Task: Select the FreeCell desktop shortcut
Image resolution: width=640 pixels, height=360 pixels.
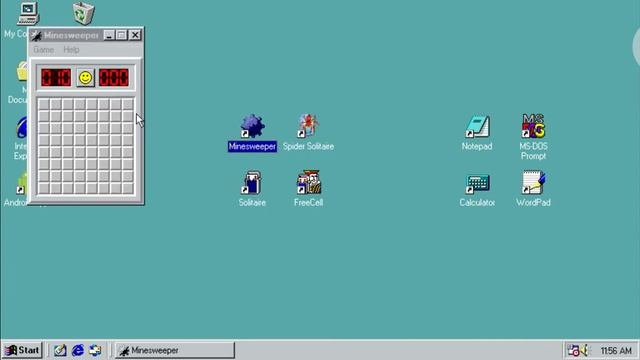Action: tap(309, 189)
